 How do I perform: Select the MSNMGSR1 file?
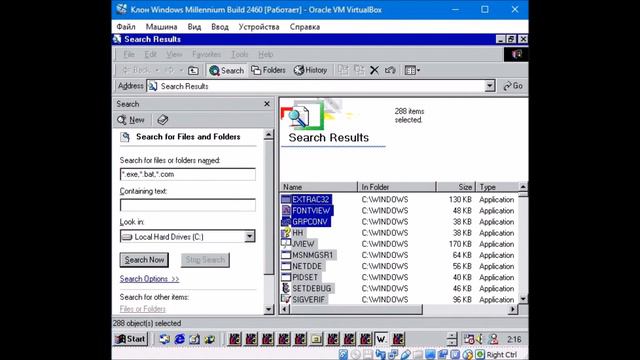tap(312, 255)
